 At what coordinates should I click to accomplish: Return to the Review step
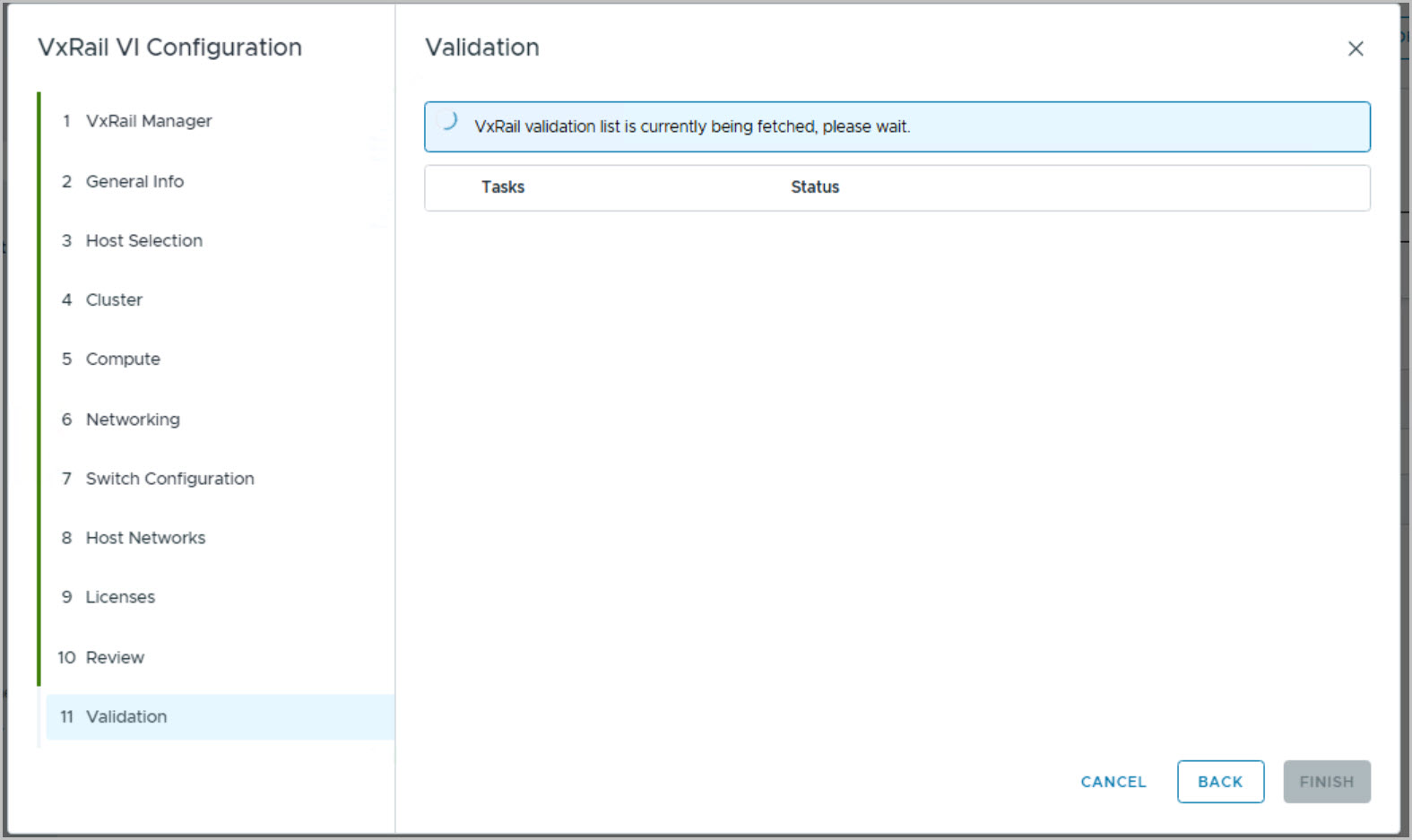[x=115, y=657]
